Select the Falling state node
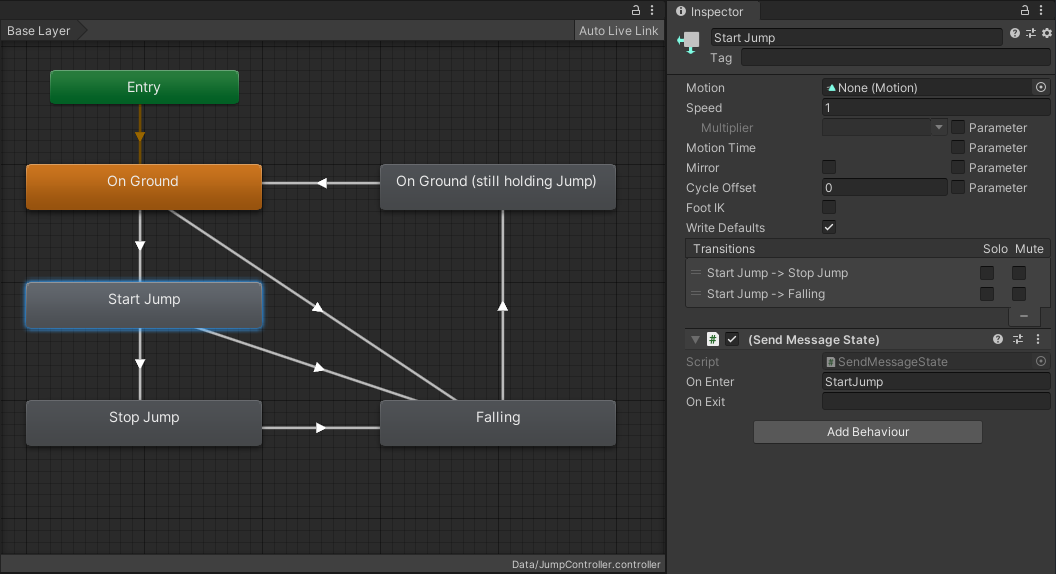 pos(498,423)
